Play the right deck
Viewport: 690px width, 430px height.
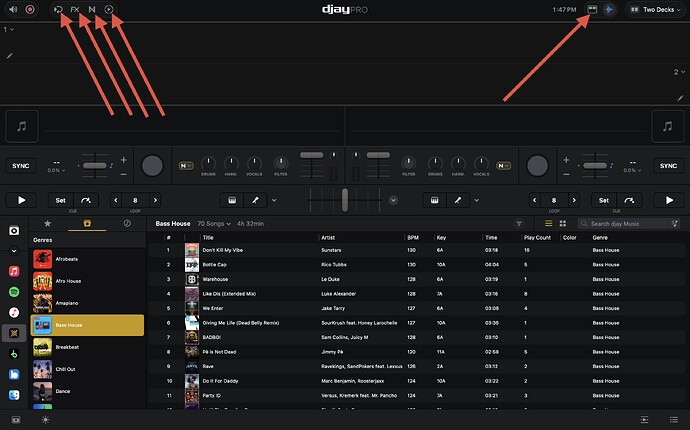pos(668,200)
